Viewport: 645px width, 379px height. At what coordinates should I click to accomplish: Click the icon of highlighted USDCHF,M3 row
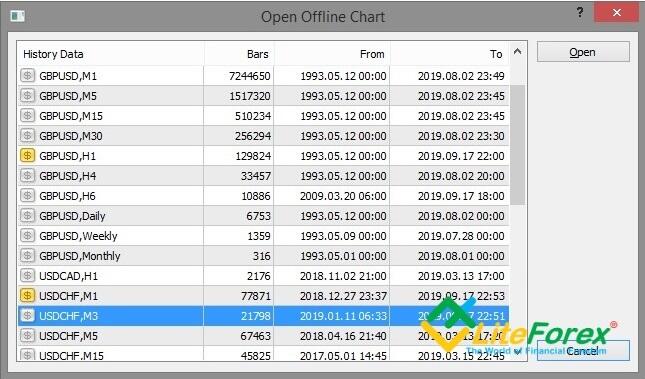click(28, 316)
